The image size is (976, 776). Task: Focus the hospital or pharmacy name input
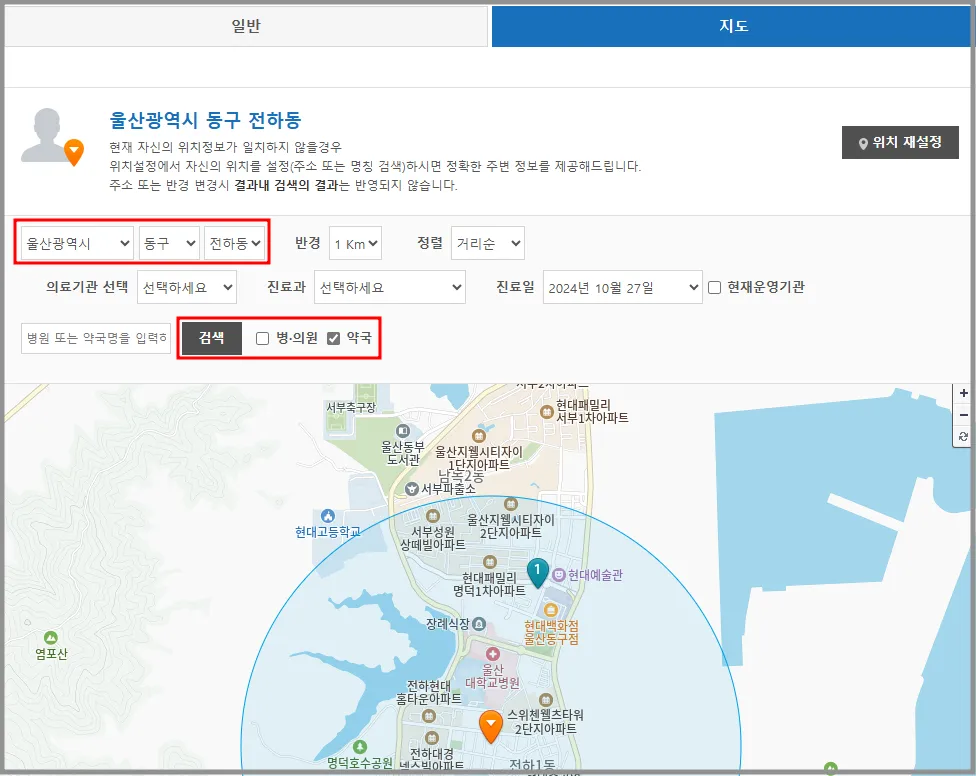[x=96, y=338]
